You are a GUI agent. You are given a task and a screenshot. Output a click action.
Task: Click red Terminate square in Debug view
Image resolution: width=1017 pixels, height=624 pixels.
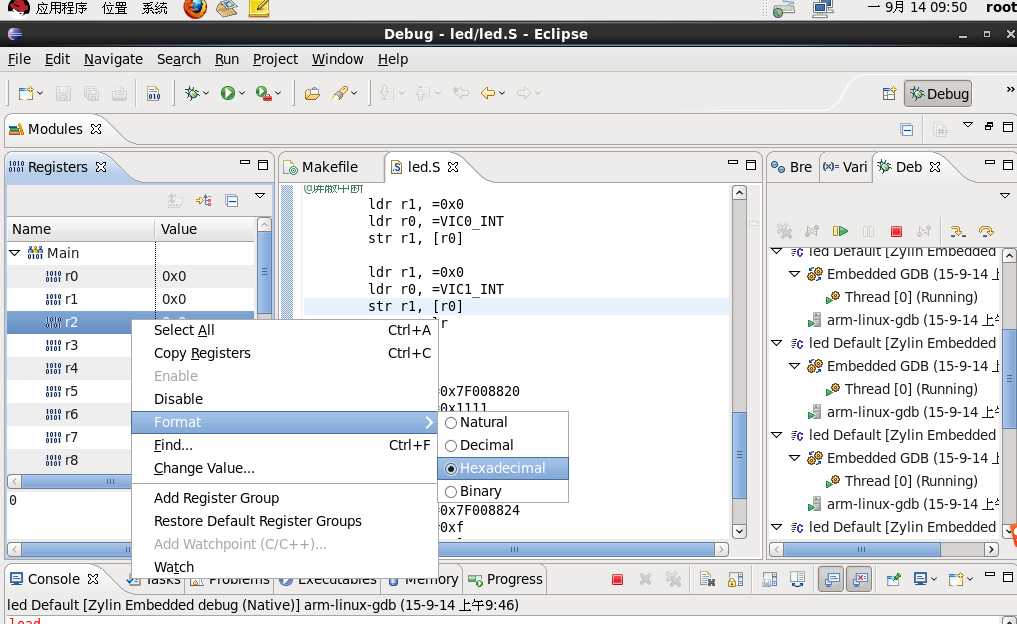click(x=896, y=231)
